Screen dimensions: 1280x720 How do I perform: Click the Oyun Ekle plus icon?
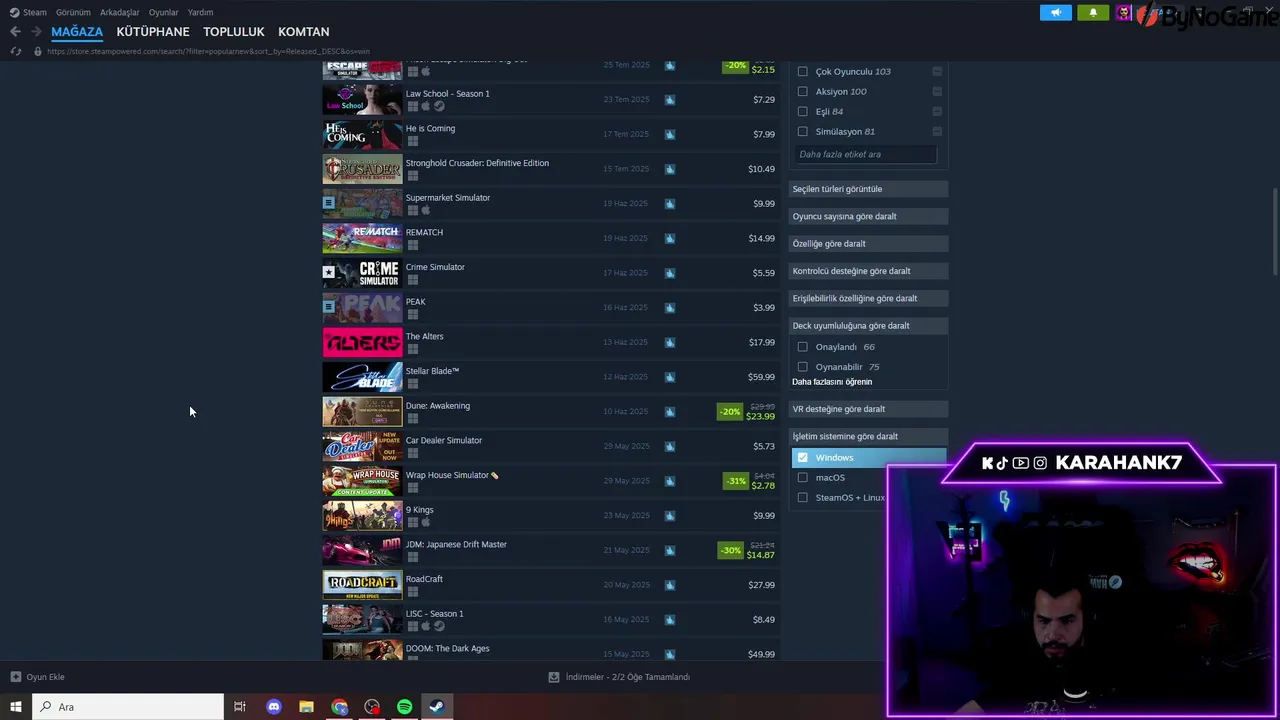(x=15, y=677)
